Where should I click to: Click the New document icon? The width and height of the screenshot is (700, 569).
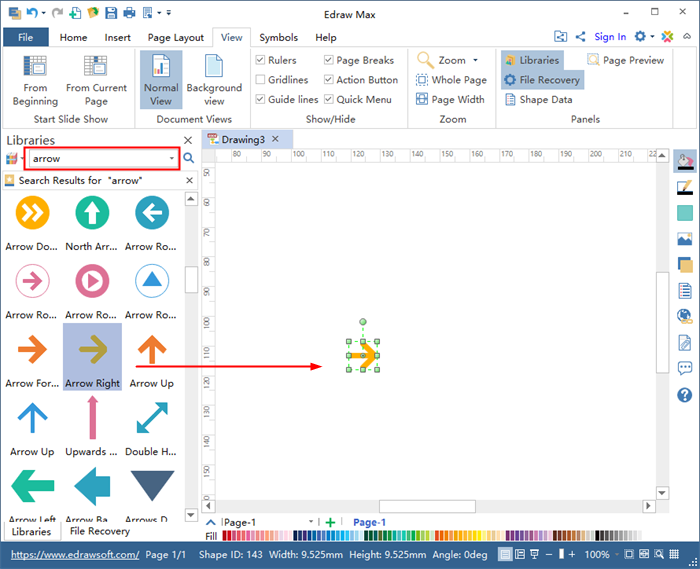(75, 12)
